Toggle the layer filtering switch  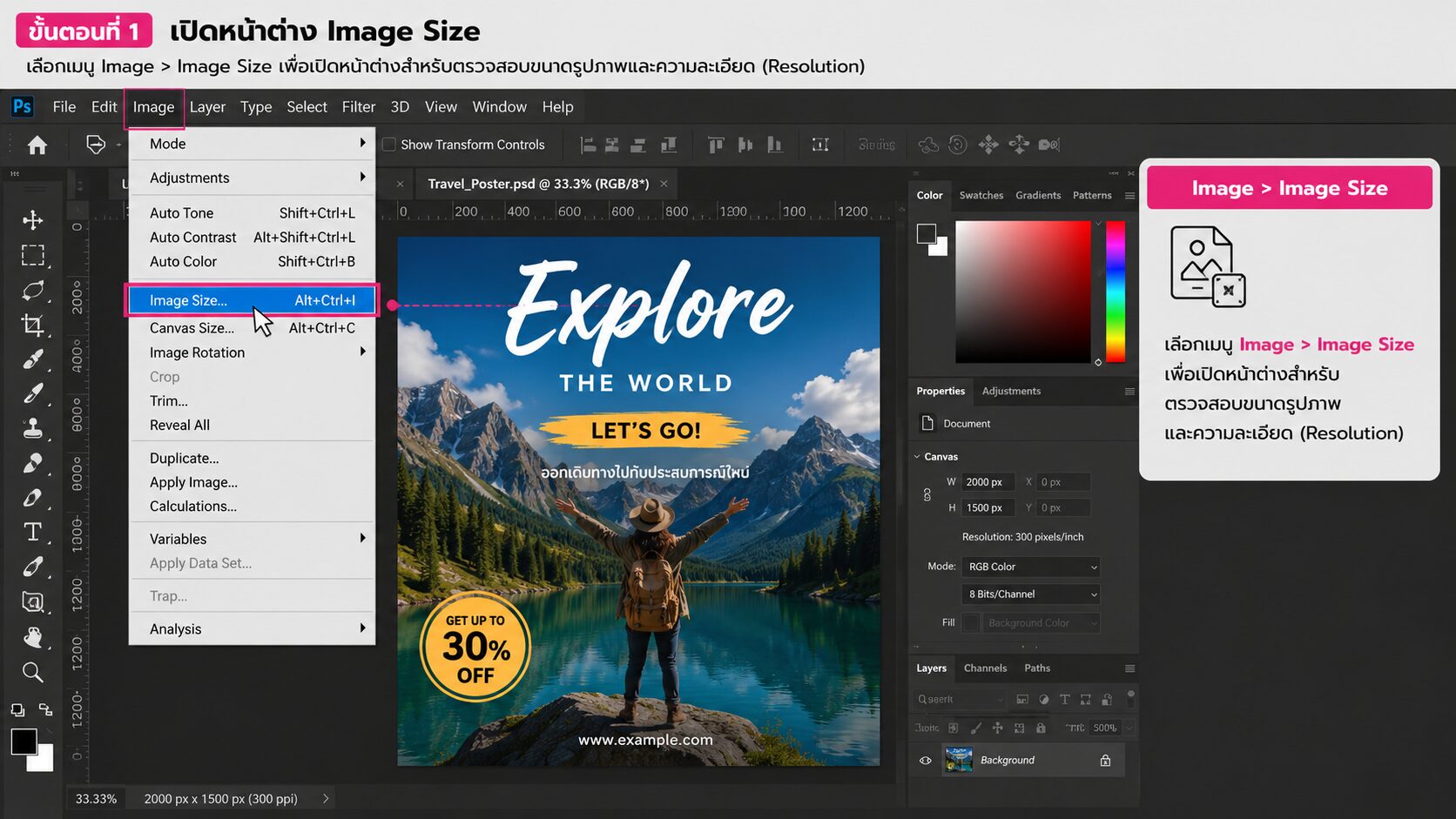pyautogui.click(x=1130, y=697)
